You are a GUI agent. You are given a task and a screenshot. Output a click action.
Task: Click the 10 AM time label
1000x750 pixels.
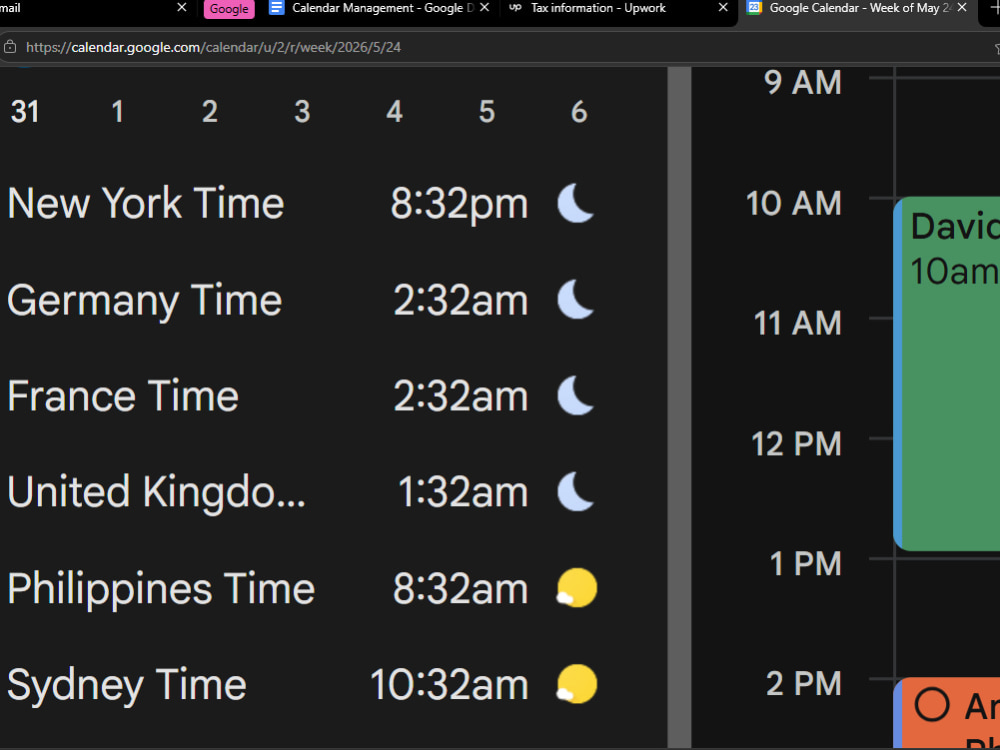[794, 204]
